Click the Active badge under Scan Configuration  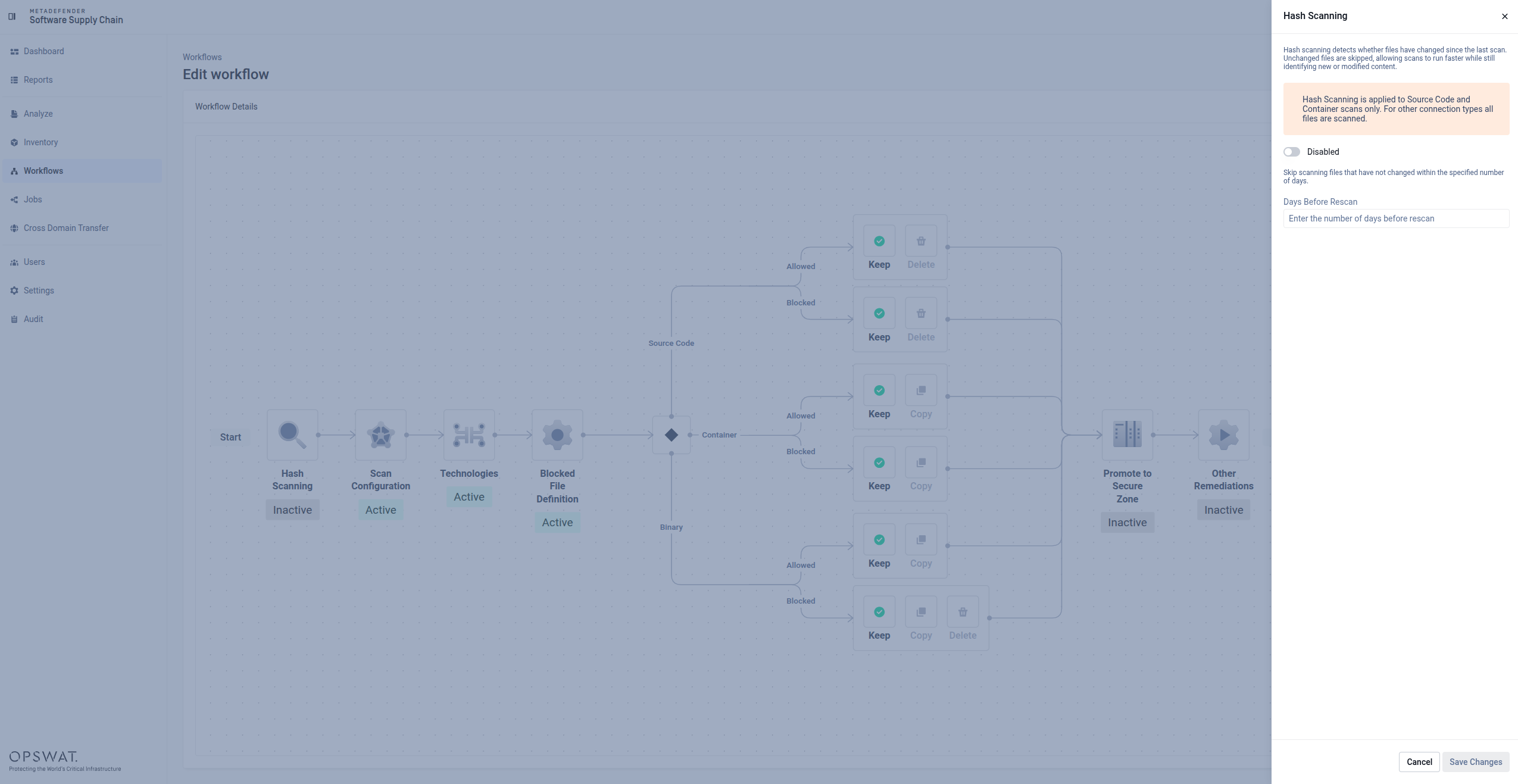[381, 510]
